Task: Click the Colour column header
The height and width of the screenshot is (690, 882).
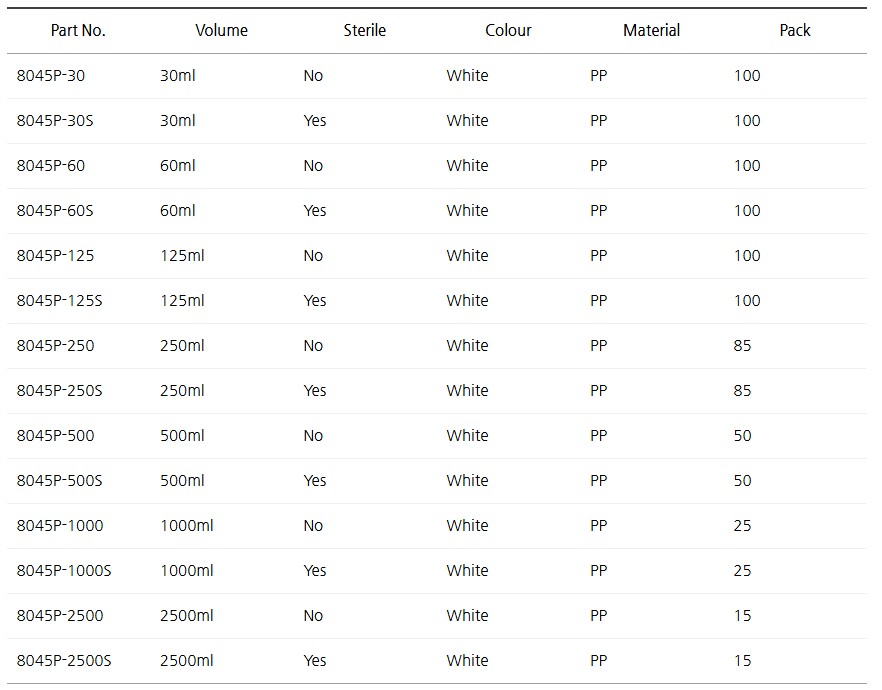Action: pos(508,30)
